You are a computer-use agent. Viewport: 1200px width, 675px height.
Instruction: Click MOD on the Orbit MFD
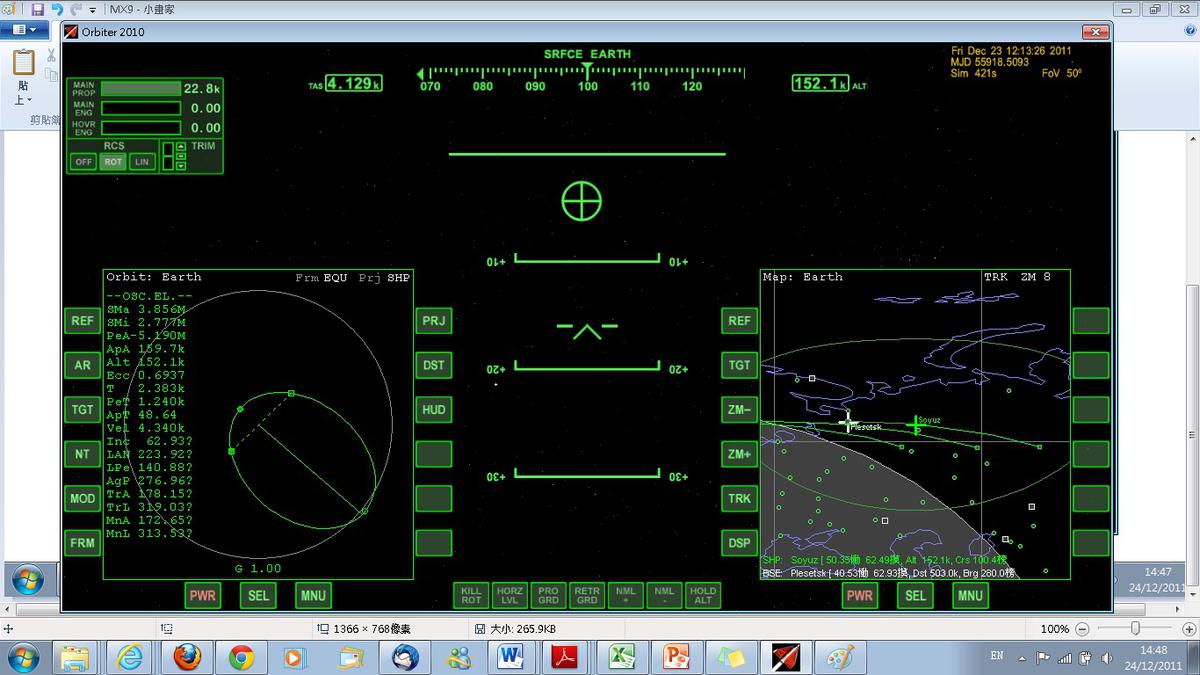click(x=82, y=498)
